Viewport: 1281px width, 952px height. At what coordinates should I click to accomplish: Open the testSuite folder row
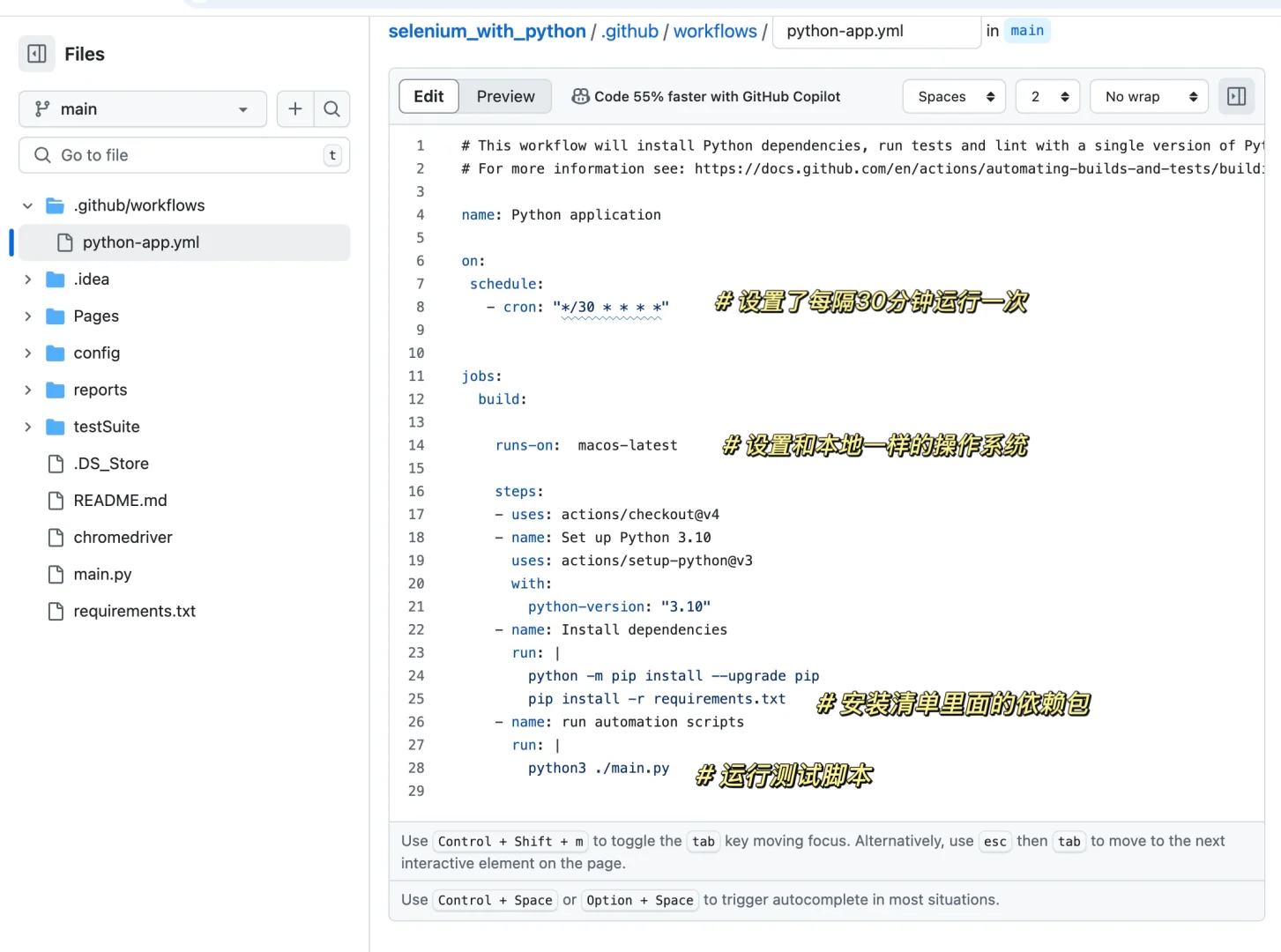(184, 428)
